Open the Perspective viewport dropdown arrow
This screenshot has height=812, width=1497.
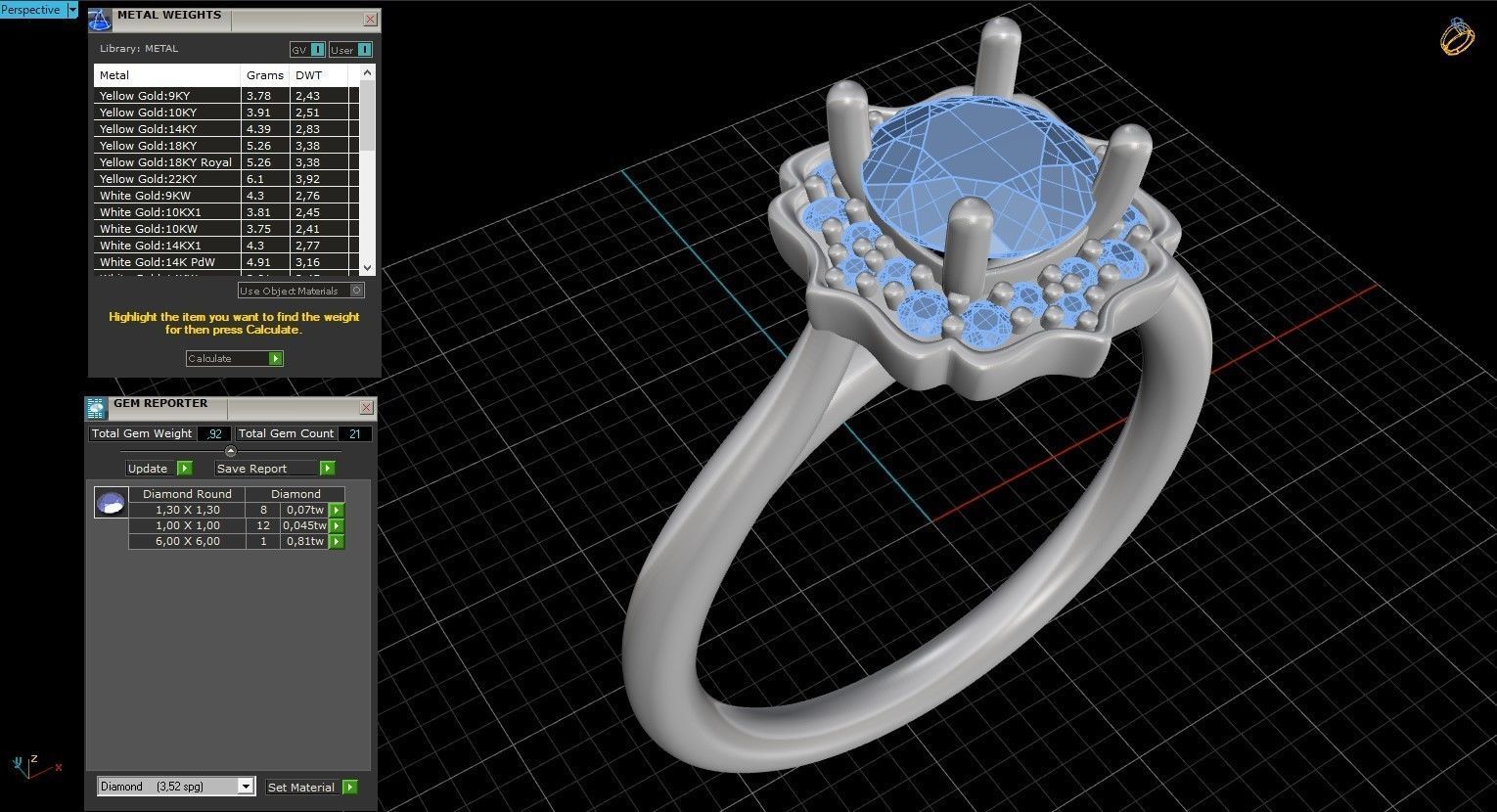pos(71,10)
